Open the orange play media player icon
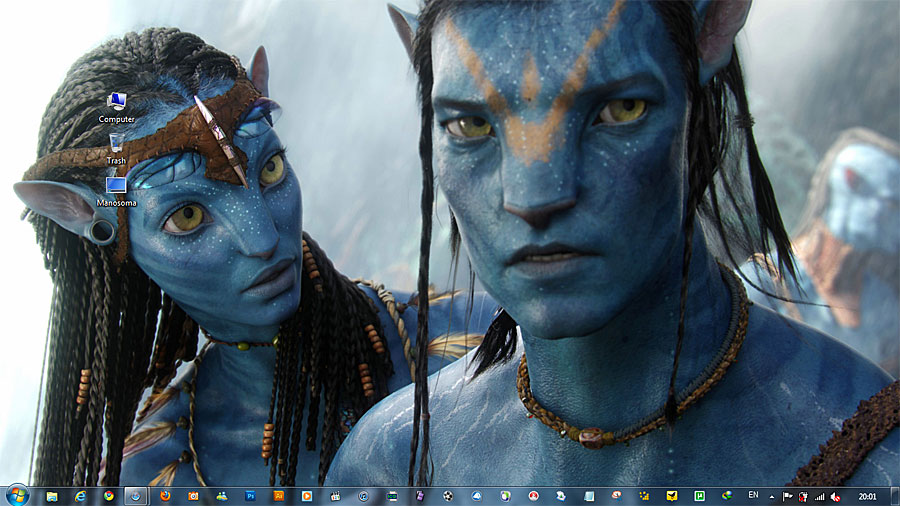This screenshot has height=506, width=900. click(x=307, y=496)
